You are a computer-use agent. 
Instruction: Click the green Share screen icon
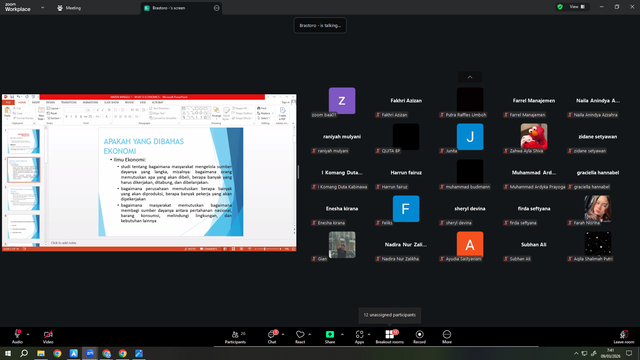tap(330, 334)
